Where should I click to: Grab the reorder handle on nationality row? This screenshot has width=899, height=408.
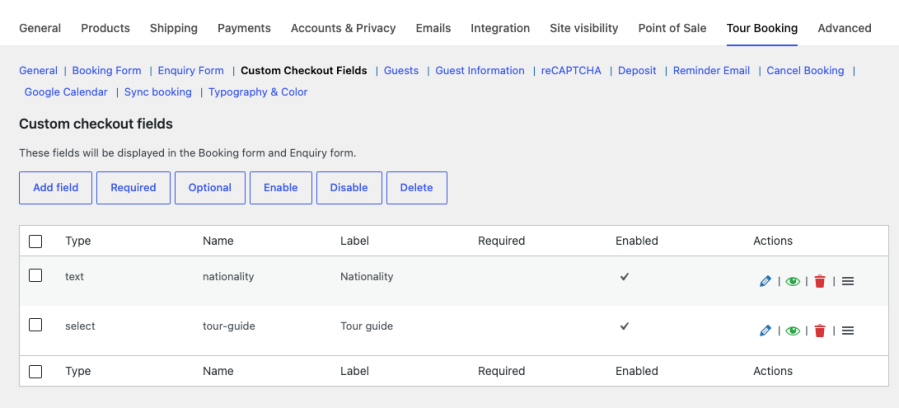click(x=848, y=281)
